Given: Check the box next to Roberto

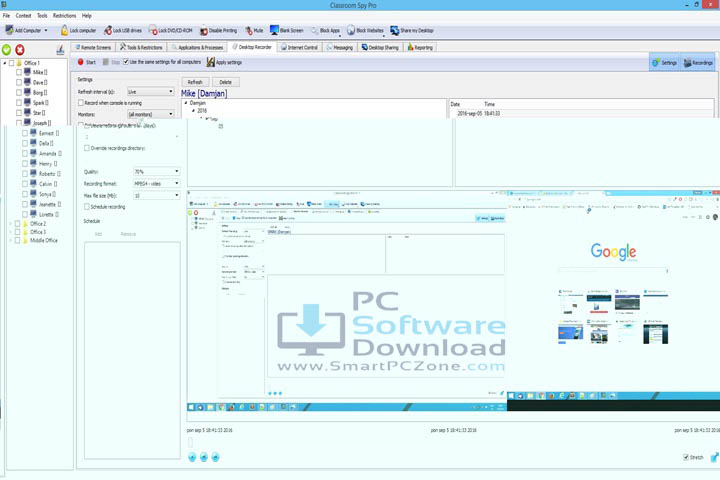Looking at the screenshot, I should [x=25, y=174].
